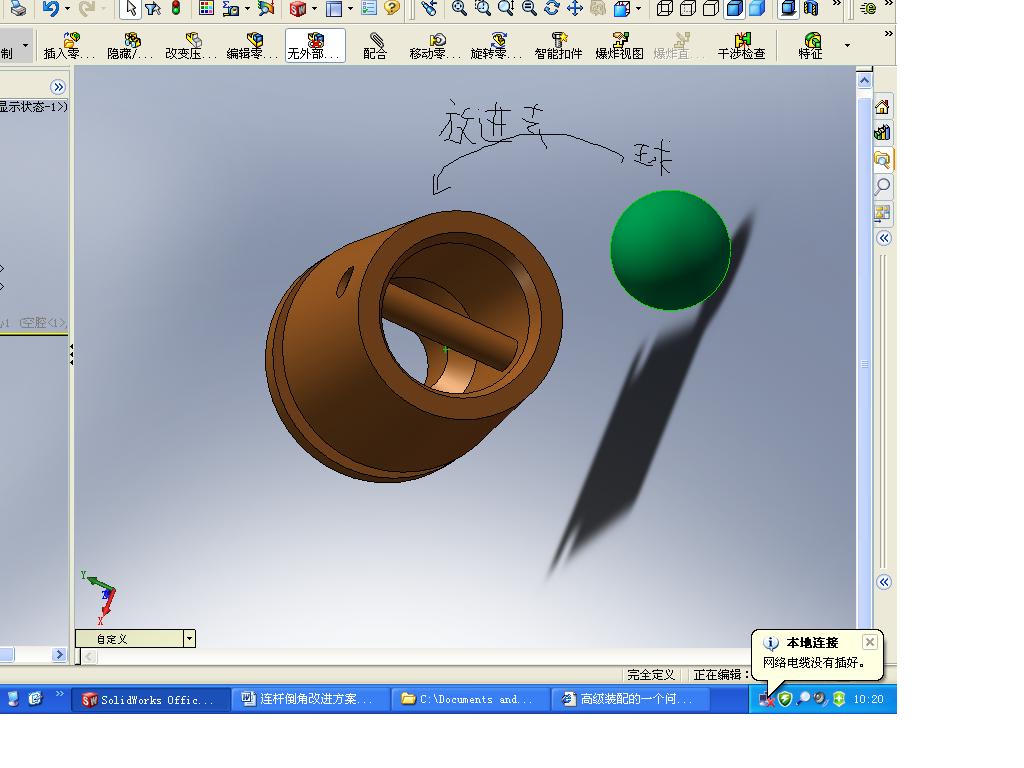This screenshot has height=768, width=1024.
Task: Expand the view orientation dropdown arrow
Action: tap(638, 8)
